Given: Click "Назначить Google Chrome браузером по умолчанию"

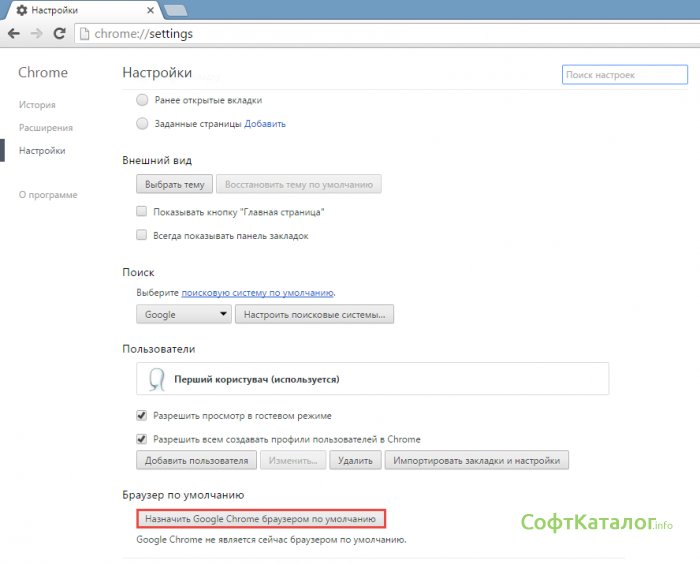Looking at the screenshot, I should pos(260,519).
